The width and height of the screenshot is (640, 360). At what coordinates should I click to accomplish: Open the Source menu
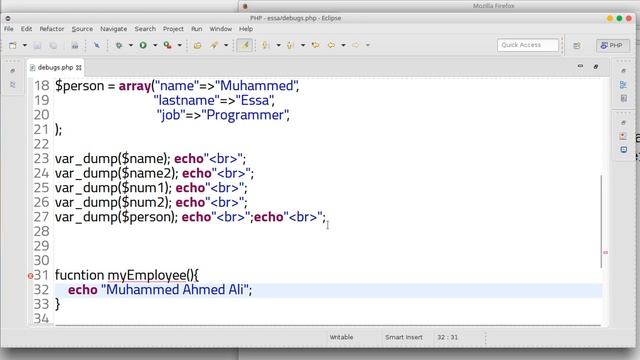pyautogui.click(x=82, y=29)
